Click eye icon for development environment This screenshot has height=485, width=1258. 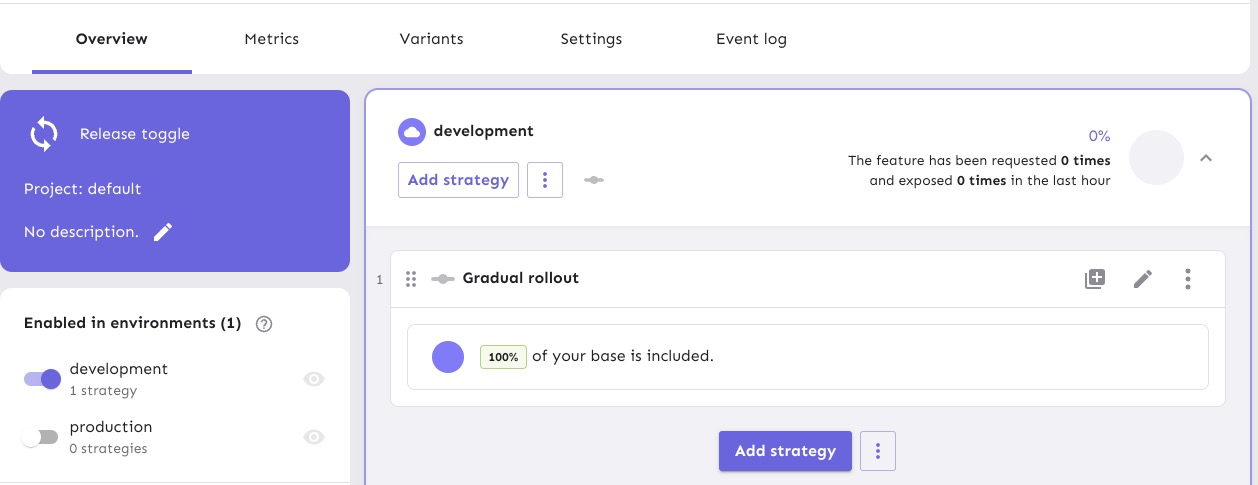pyautogui.click(x=314, y=379)
